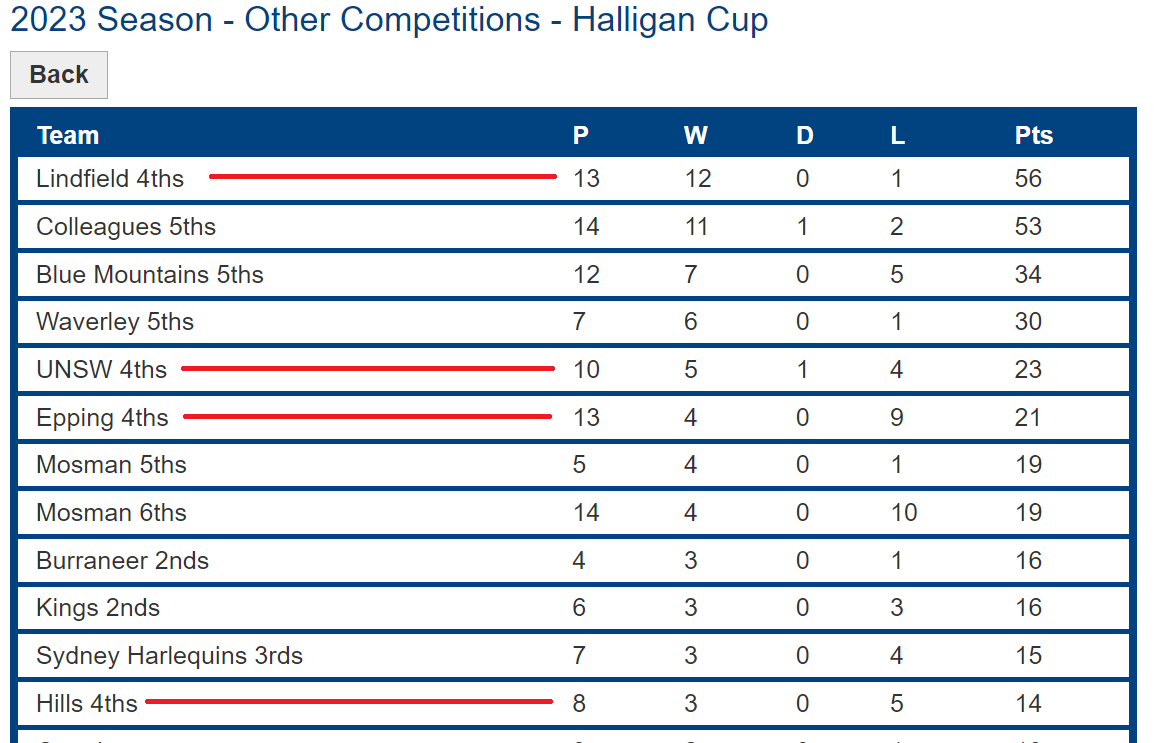
Task: Click the Mosman 6ths team name
Action: (111, 513)
